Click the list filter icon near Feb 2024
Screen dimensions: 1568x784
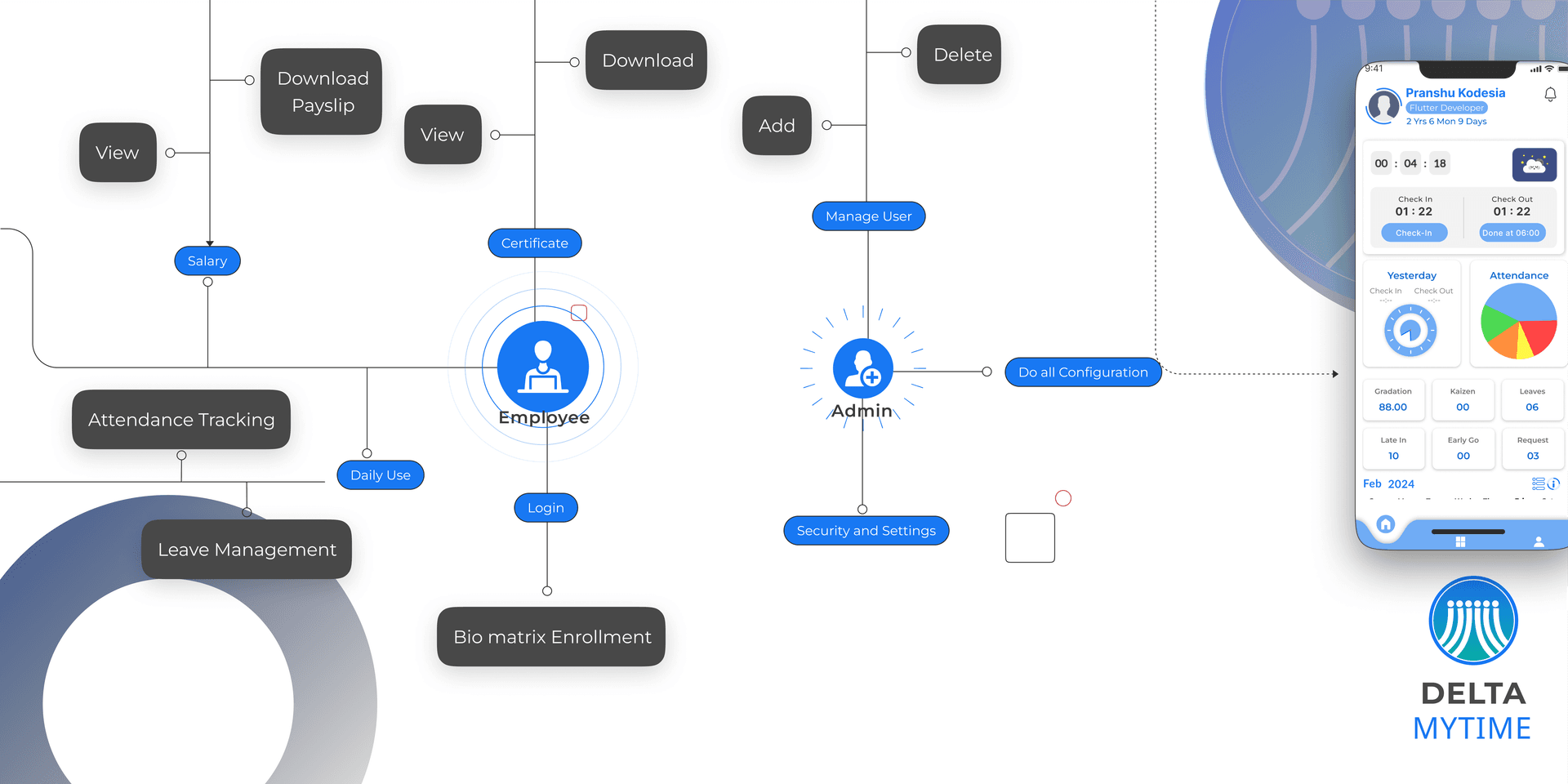(1537, 483)
